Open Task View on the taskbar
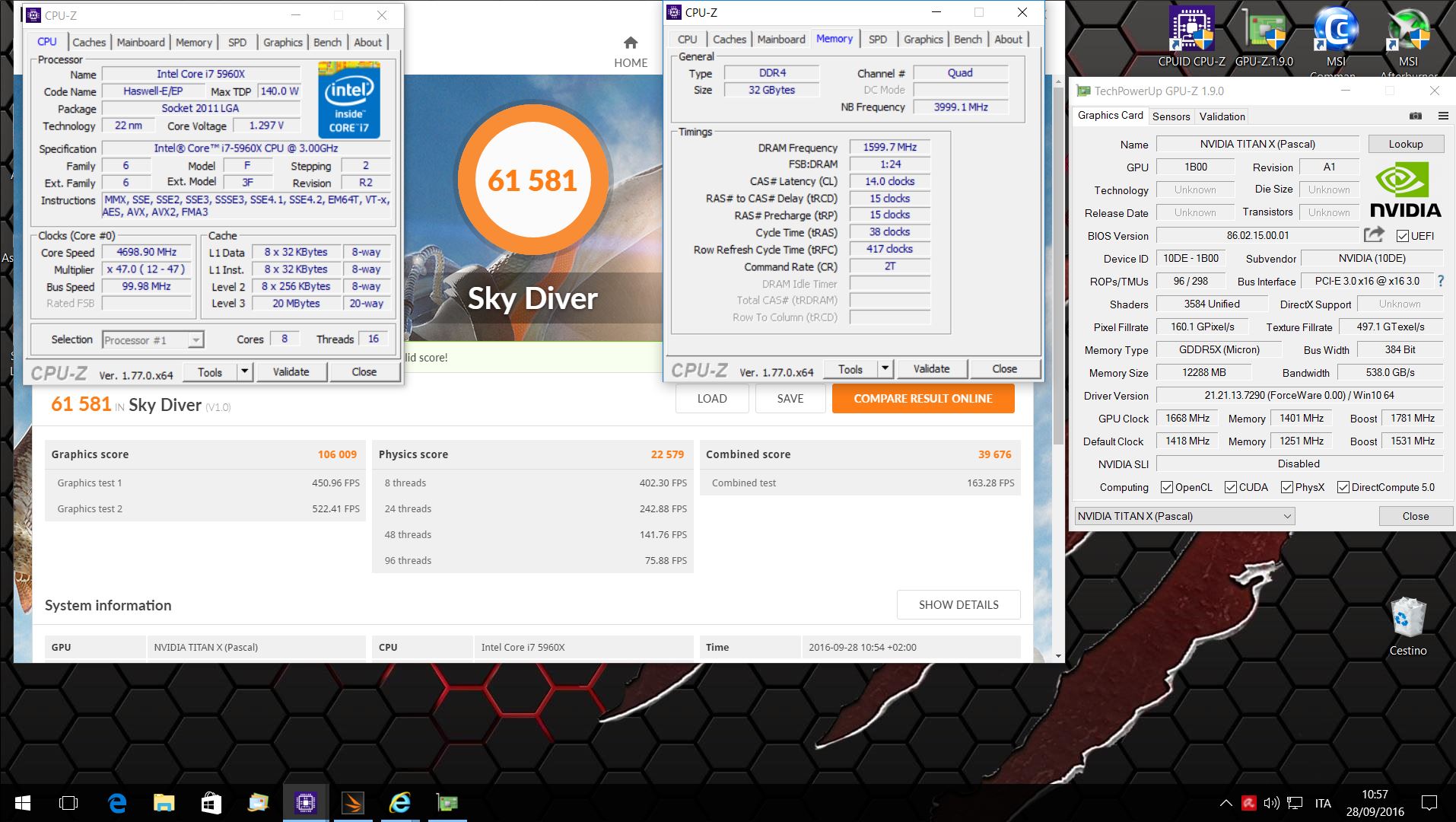This screenshot has height=822, width=1456. (68, 803)
